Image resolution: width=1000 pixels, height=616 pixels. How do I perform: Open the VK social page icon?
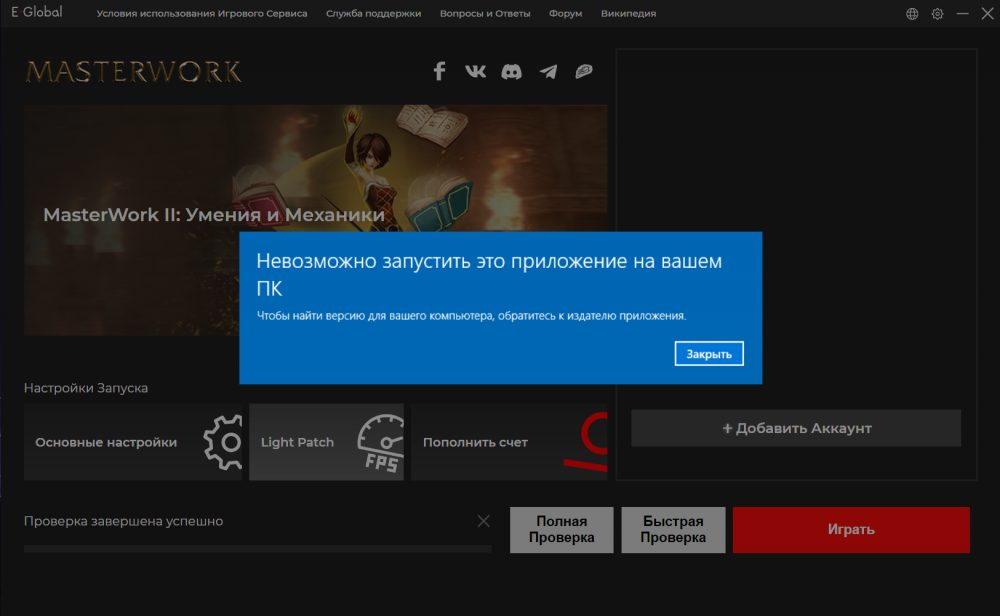(x=475, y=71)
